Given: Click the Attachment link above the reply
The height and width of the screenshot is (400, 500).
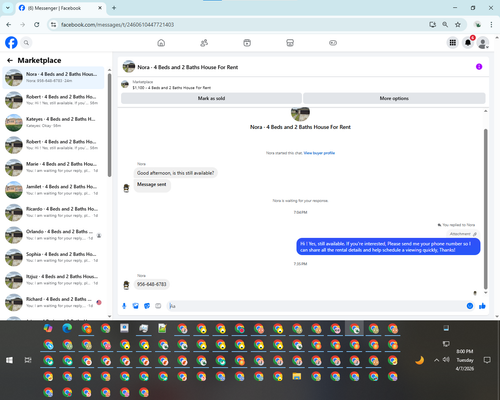Looking at the screenshot, I should [463, 234].
